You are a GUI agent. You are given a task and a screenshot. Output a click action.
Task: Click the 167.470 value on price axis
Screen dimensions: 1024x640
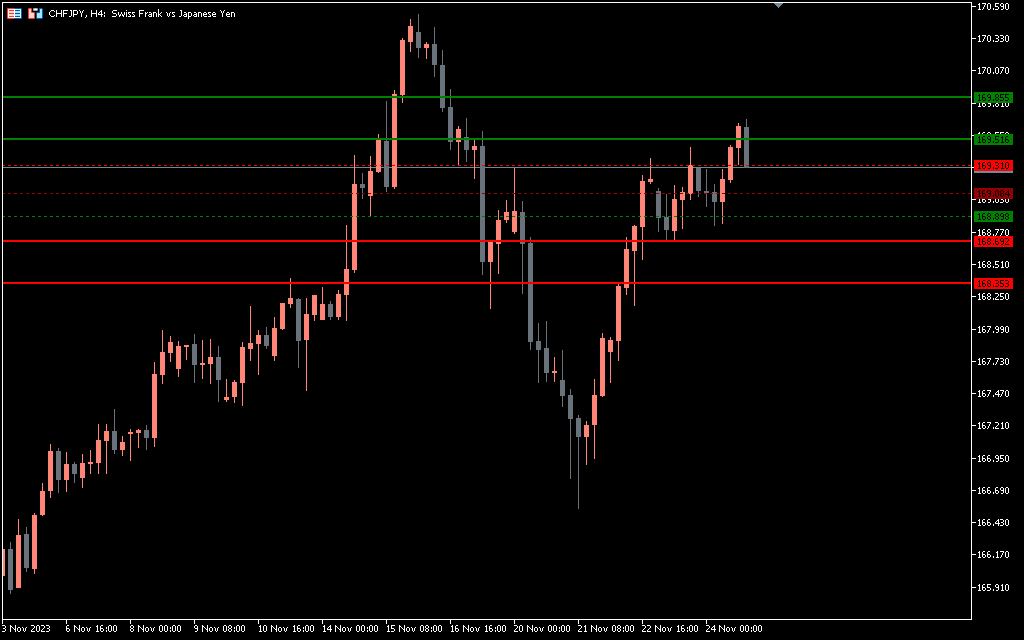point(993,394)
